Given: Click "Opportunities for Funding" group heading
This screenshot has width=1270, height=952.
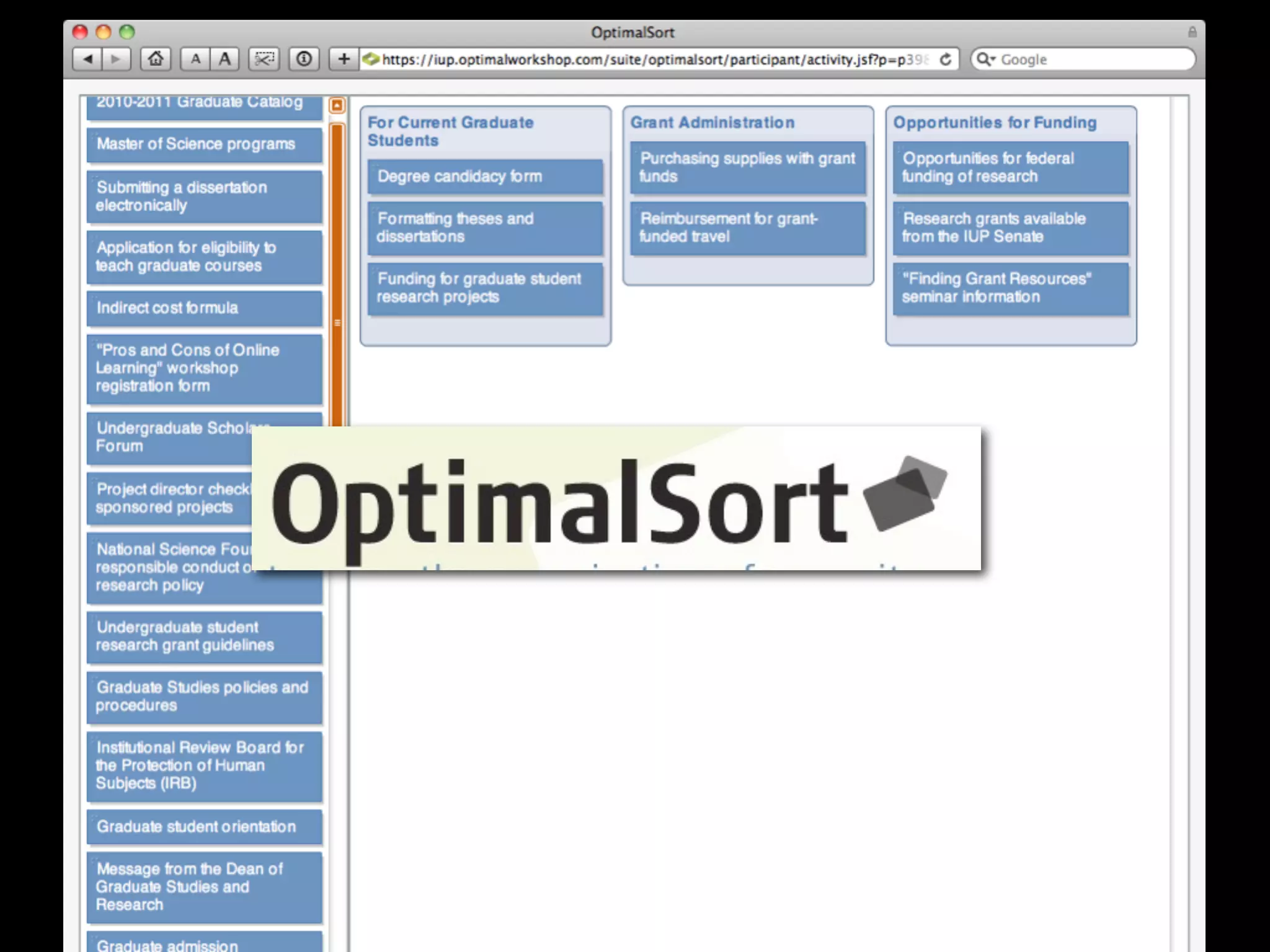Looking at the screenshot, I should click(x=995, y=123).
